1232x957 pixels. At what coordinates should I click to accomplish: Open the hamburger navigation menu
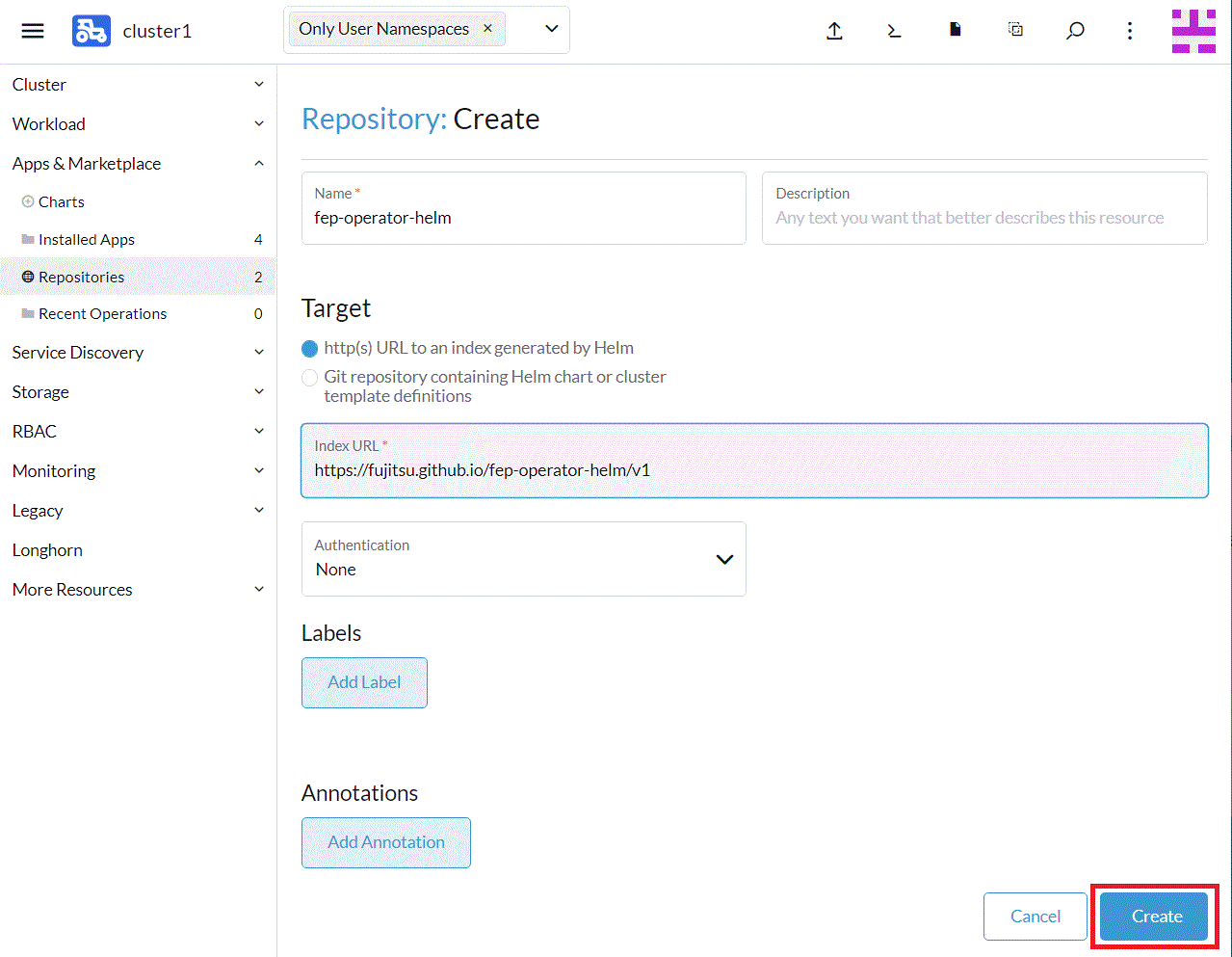click(x=33, y=31)
